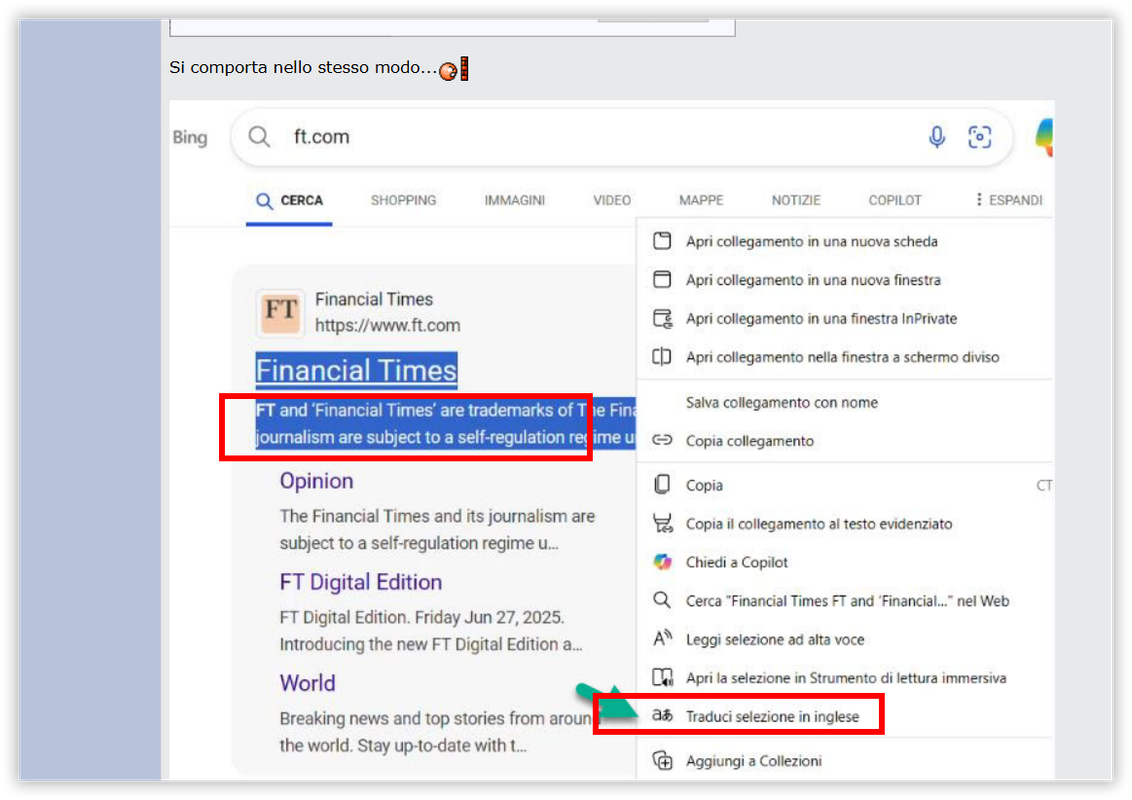
Task: Click the Bing search magnifier icon
Action: click(x=259, y=136)
